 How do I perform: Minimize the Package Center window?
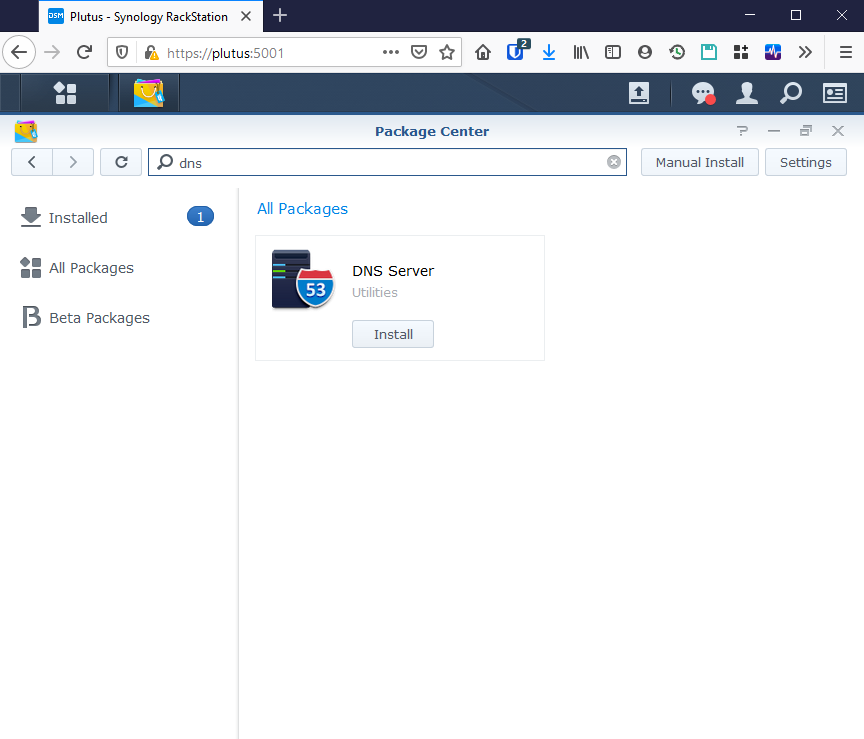click(x=774, y=131)
